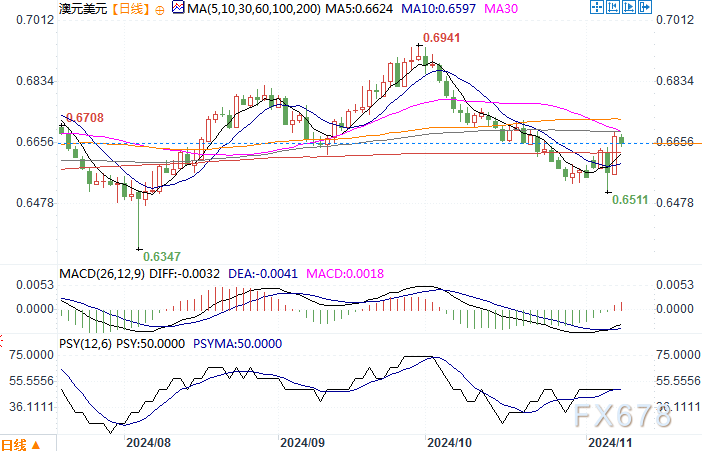Click the jump-to-latest arrow icon
This screenshot has width=702, height=451.
tap(645, 7)
